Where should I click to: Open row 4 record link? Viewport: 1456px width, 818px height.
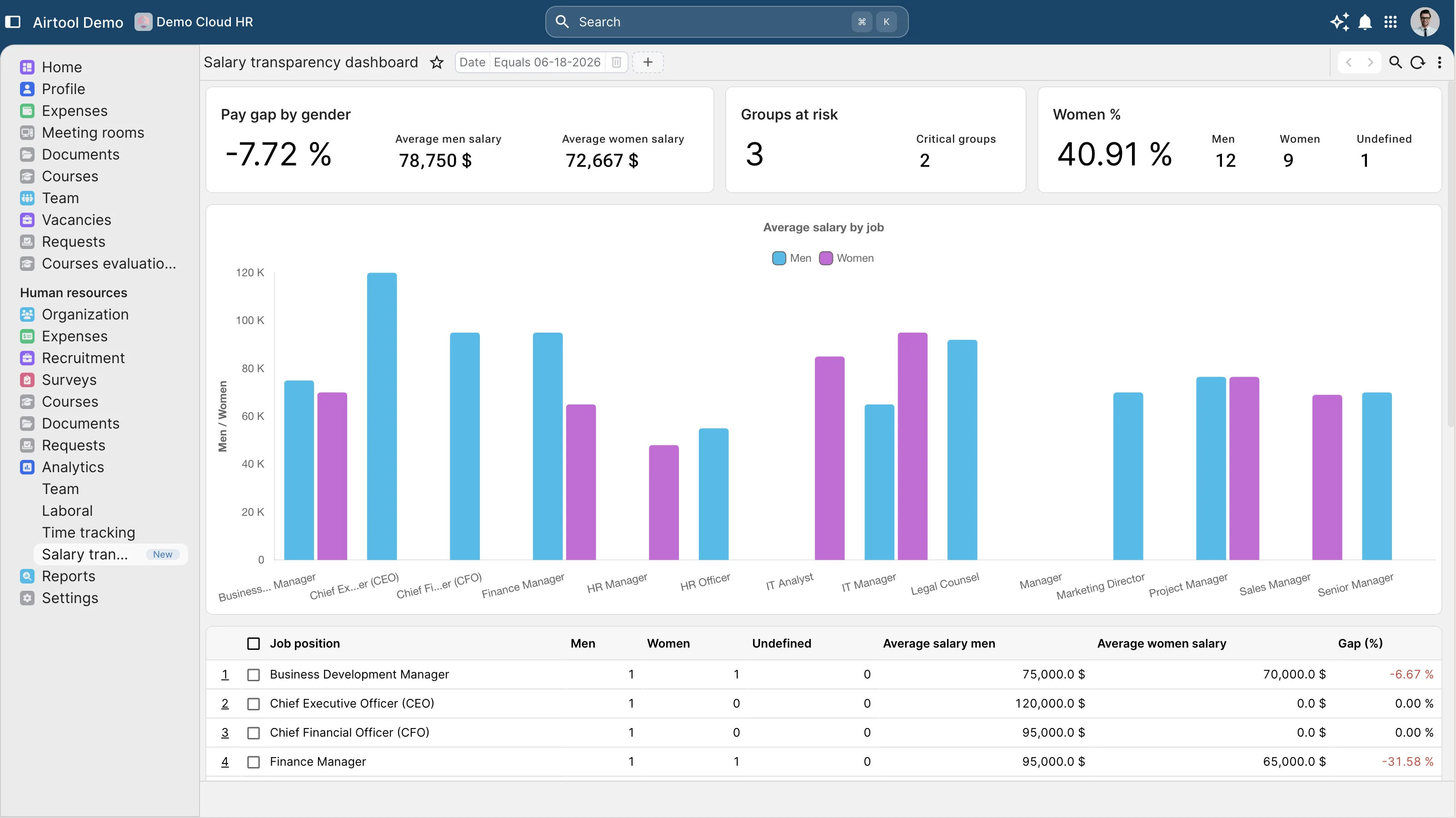pyautogui.click(x=225, y=762)
